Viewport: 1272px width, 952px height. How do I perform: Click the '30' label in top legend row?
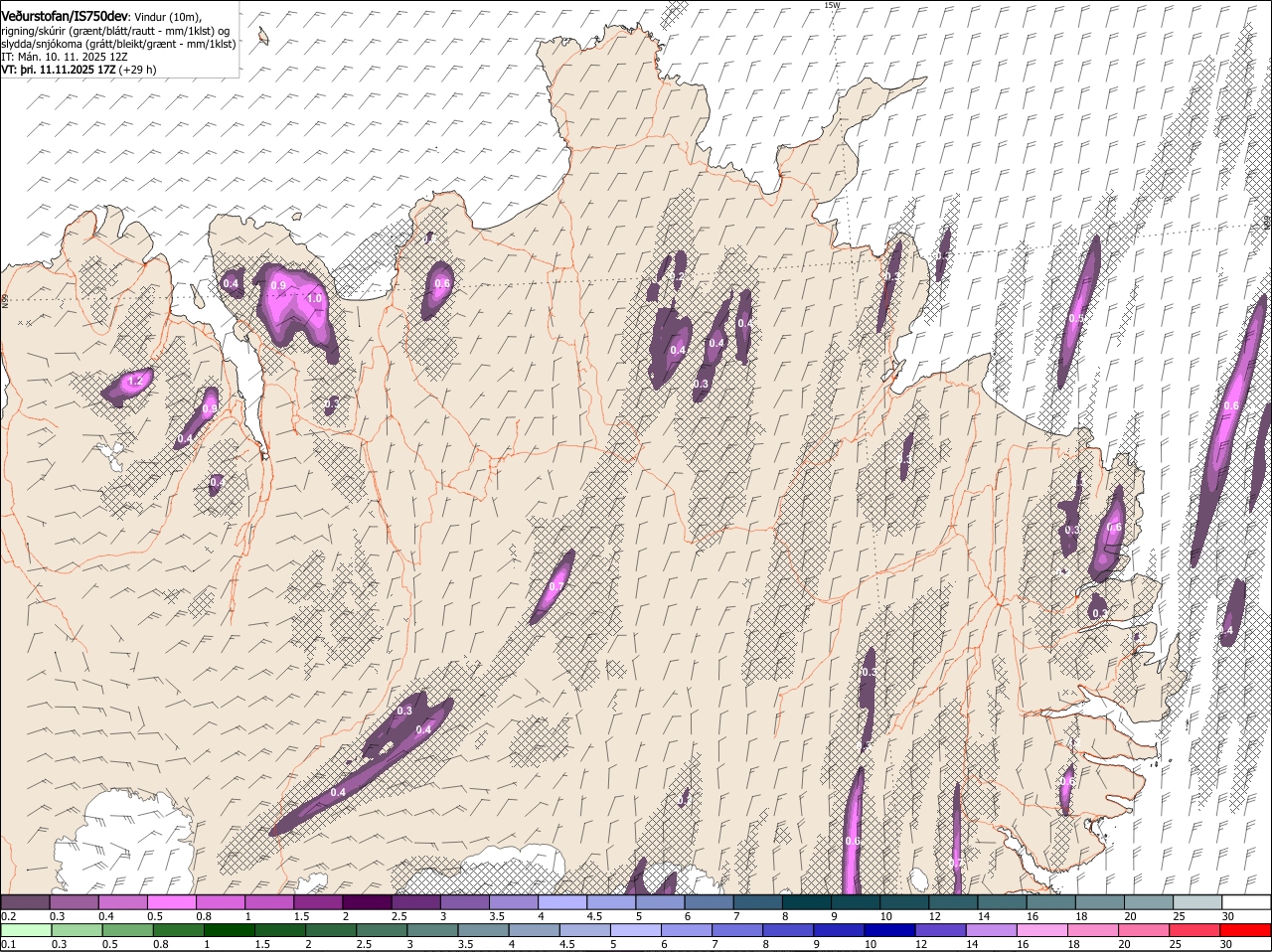click(1227, 915)
